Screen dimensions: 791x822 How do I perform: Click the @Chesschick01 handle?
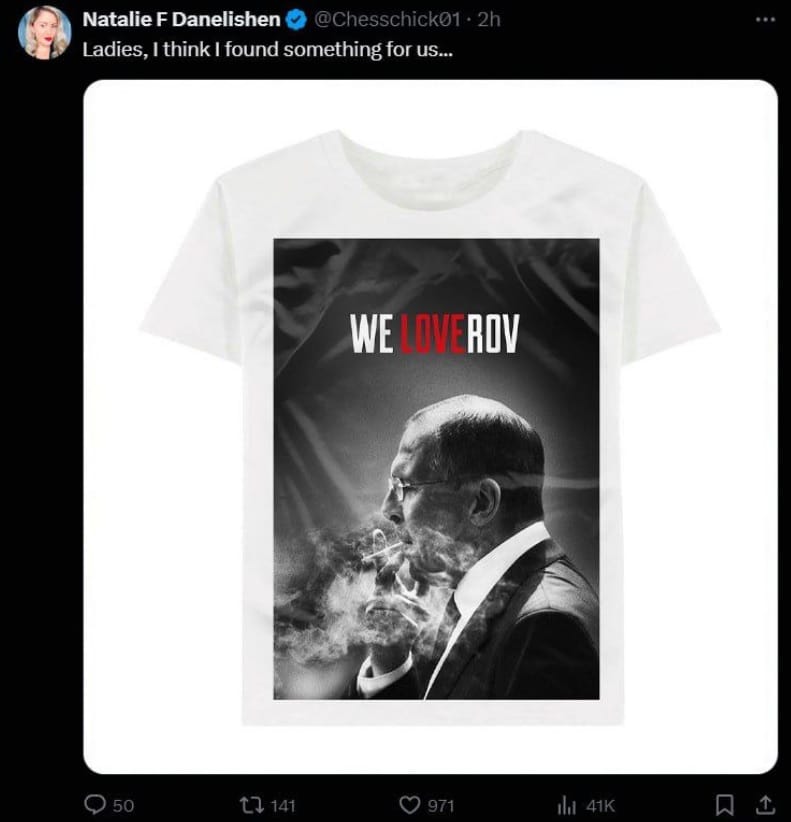pos(387,20)
